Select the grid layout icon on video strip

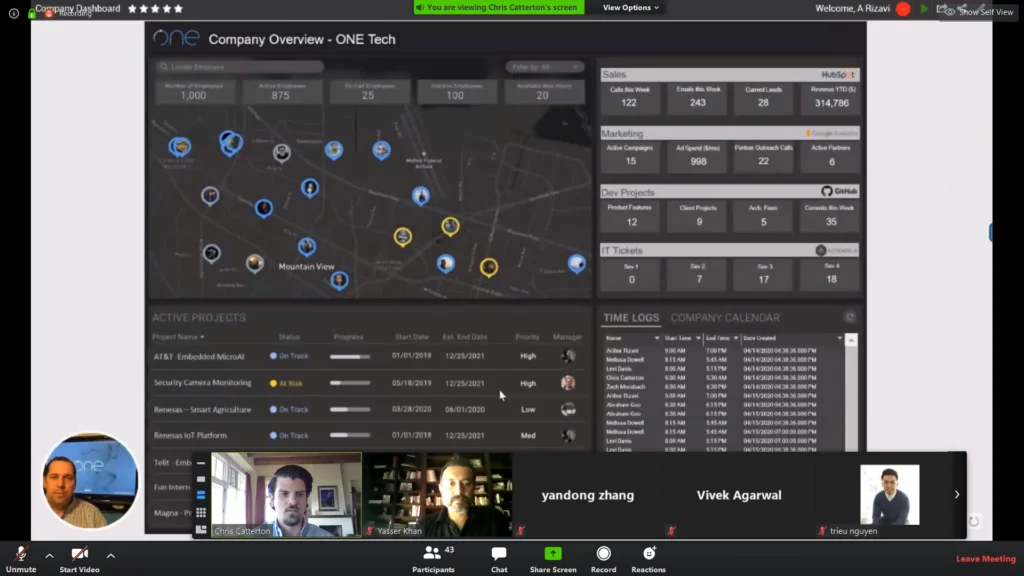(201, 512)
